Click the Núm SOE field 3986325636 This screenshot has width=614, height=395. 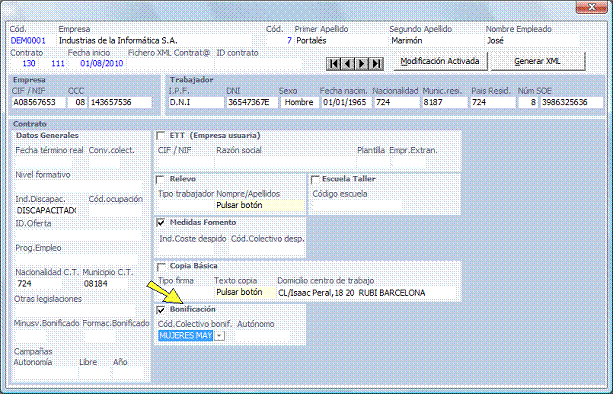tap(571, 103)
